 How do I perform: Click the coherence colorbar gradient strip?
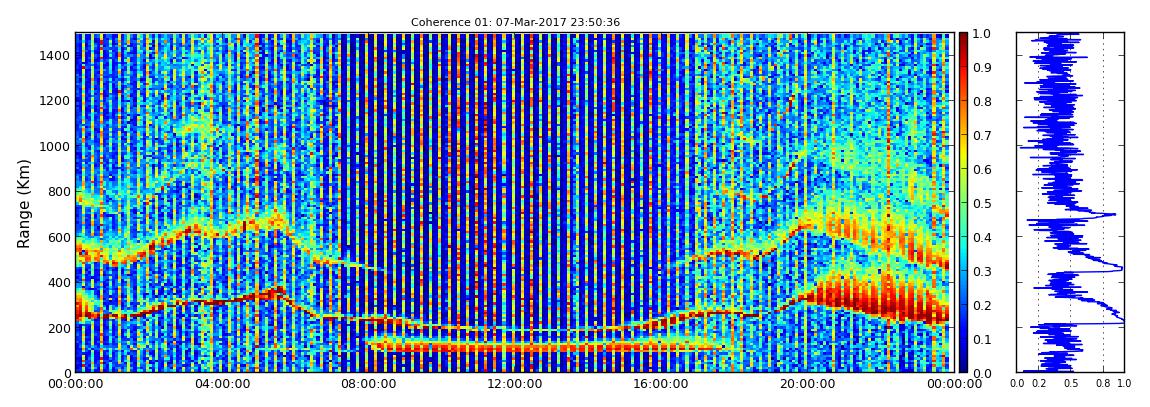(964, 203)
